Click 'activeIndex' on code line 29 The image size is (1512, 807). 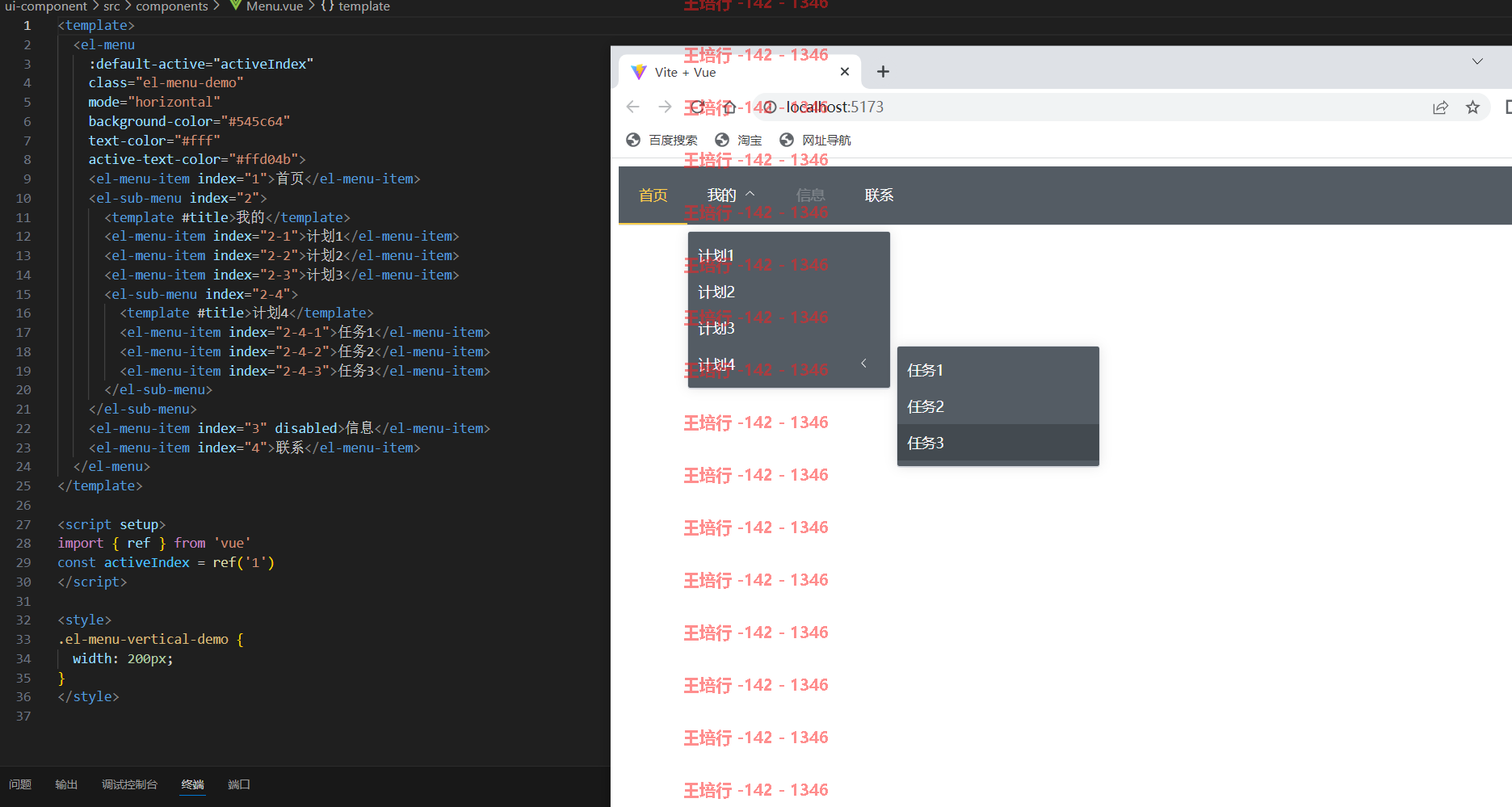pyautogui.click(x=146, y=562)
